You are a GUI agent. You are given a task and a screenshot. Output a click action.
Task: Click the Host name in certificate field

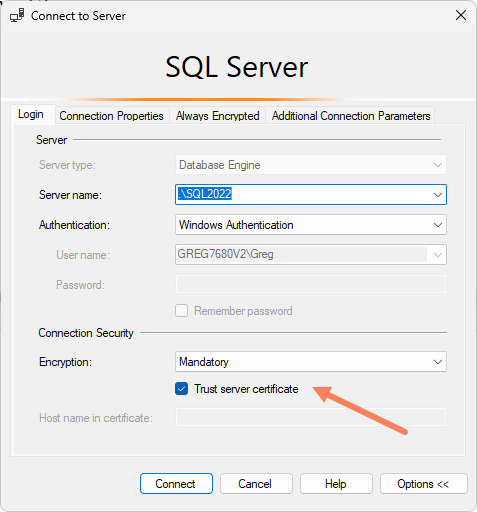311,417
